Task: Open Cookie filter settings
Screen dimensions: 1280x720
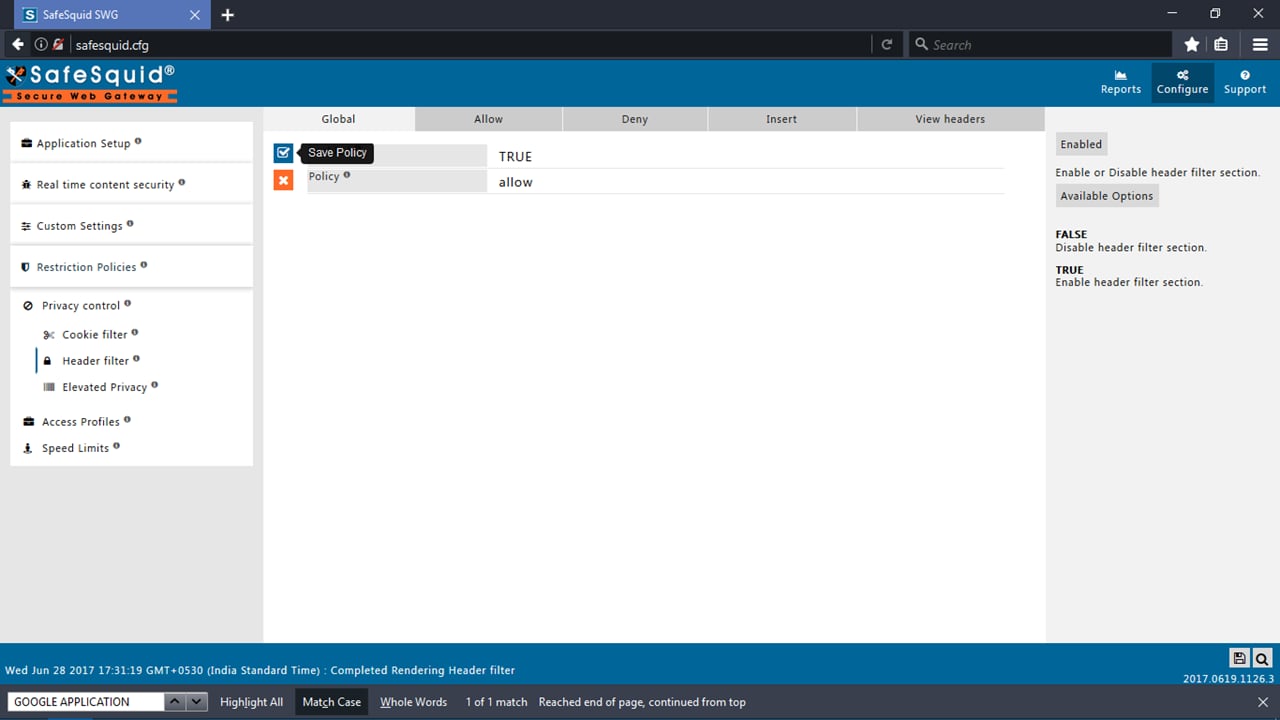Action: (x=94, y=335)
